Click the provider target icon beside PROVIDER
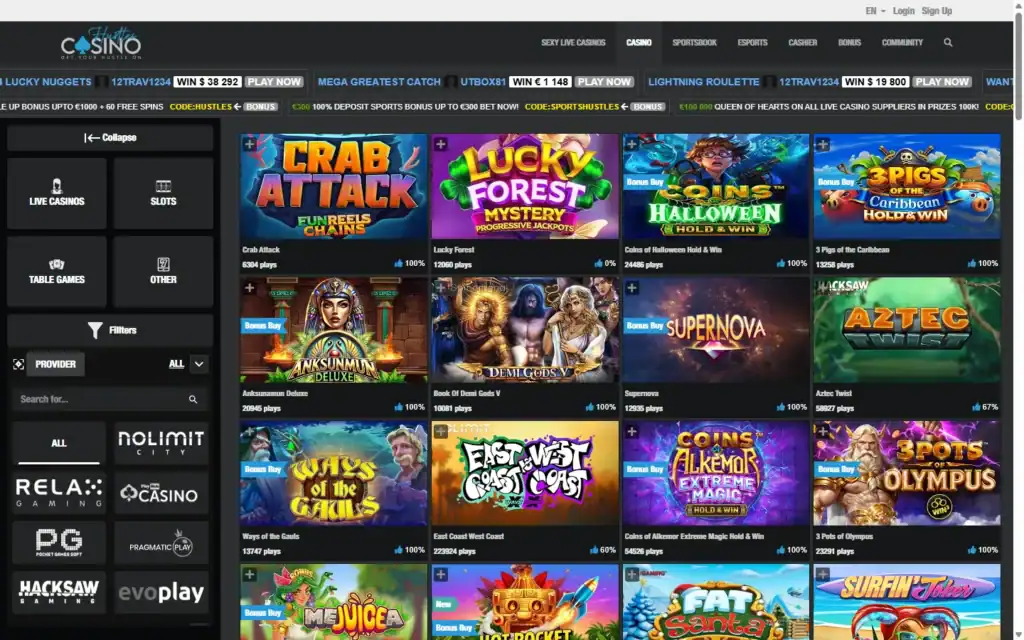 (18, 364)
